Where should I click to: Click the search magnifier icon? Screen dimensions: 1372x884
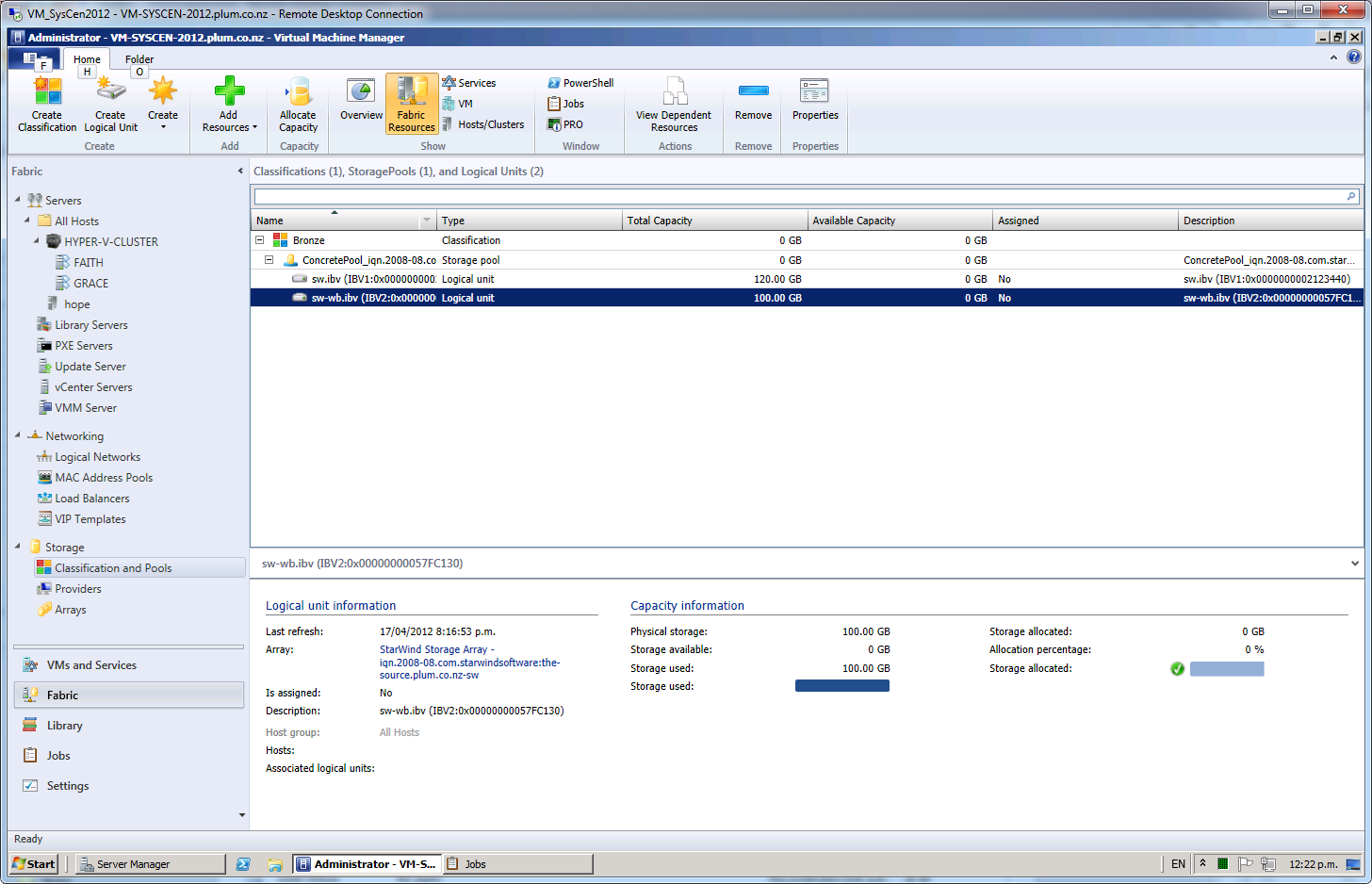click(x=1351, y=196)
